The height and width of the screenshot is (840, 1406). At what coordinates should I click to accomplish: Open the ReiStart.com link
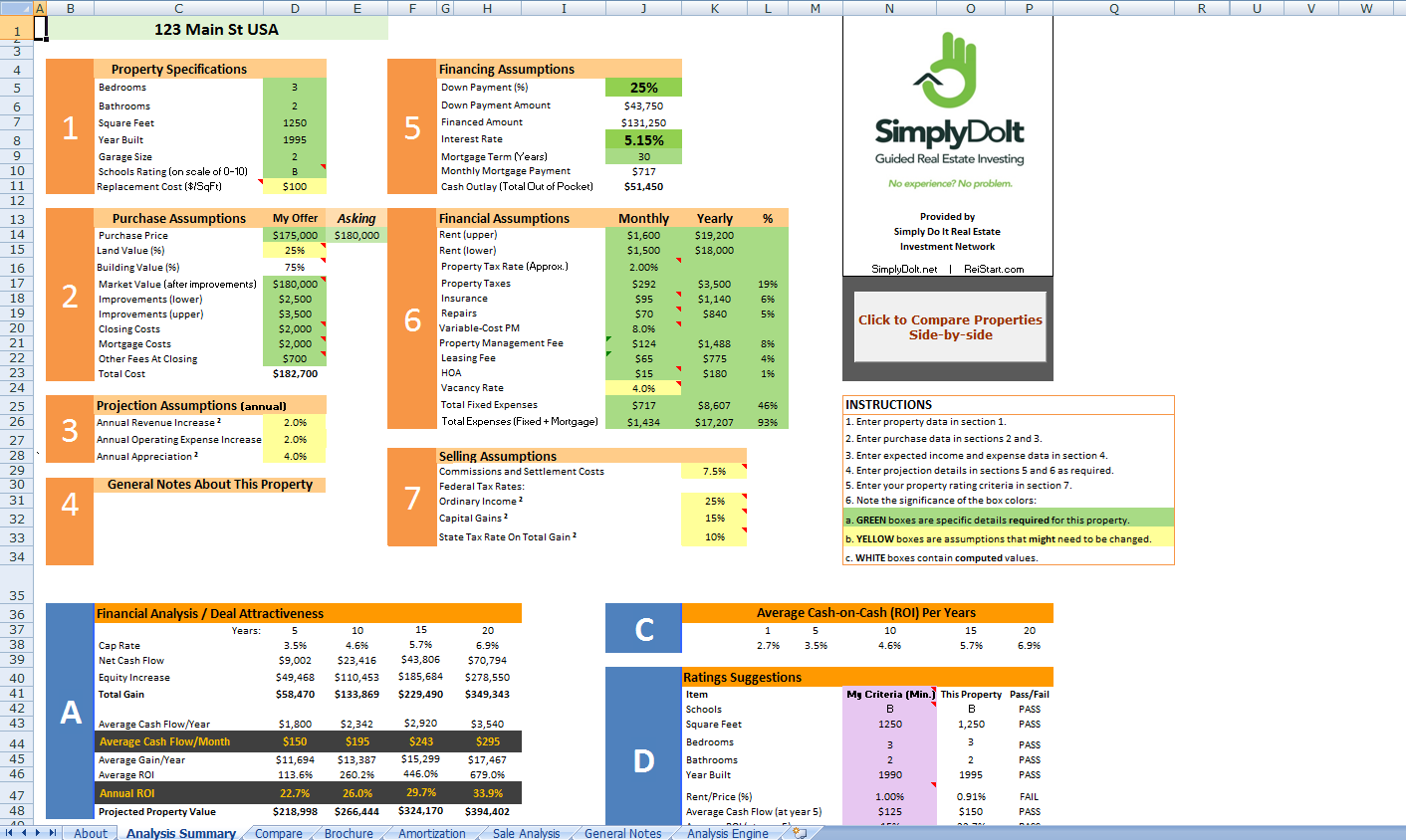click(994, 269)
